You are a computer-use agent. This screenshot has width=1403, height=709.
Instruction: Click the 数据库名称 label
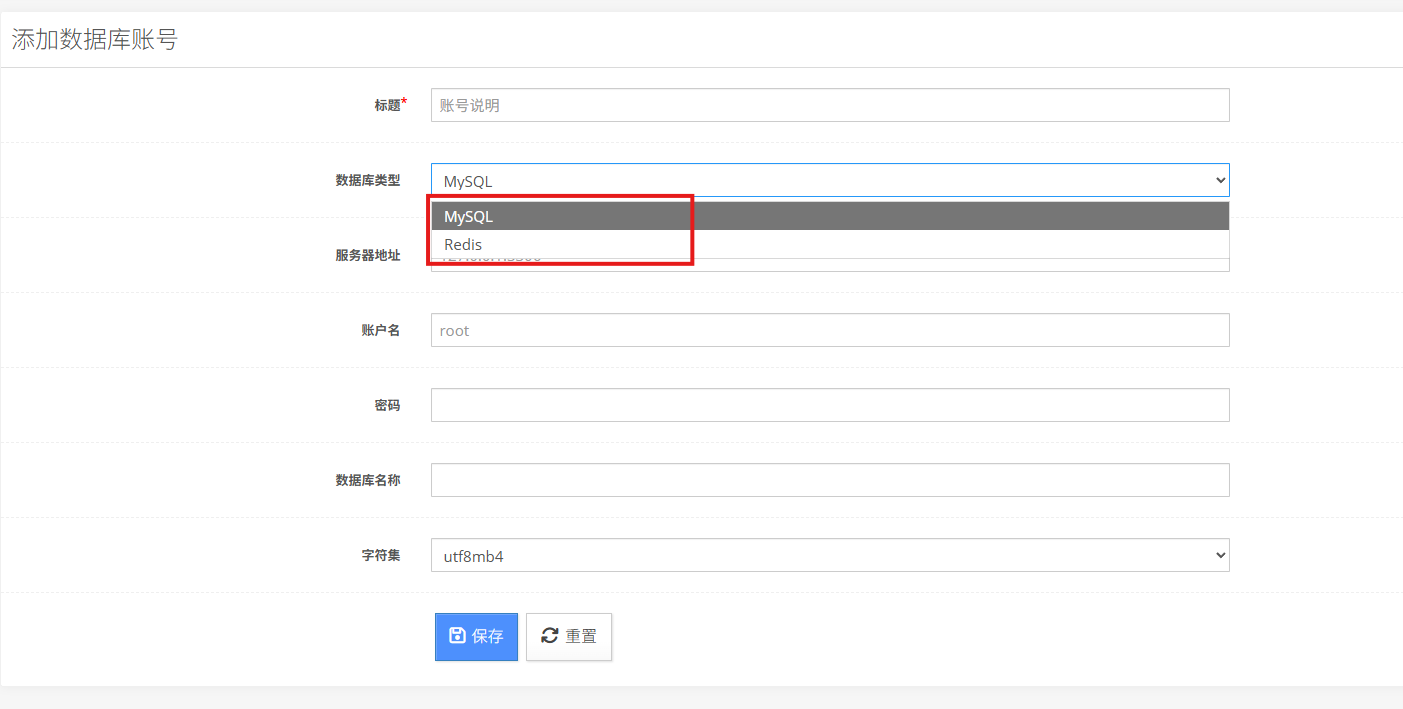point(367,480)
